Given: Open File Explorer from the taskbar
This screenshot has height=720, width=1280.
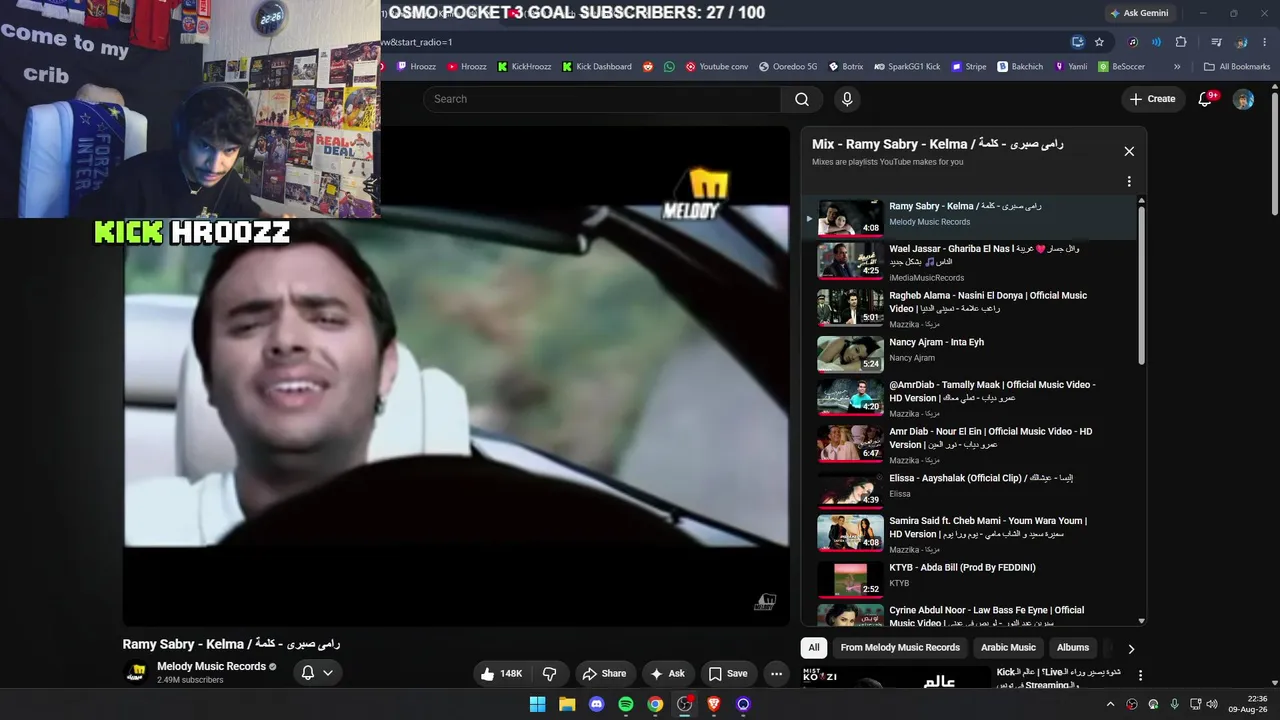Looking at the screenshot, I should (x=567, y=704).
